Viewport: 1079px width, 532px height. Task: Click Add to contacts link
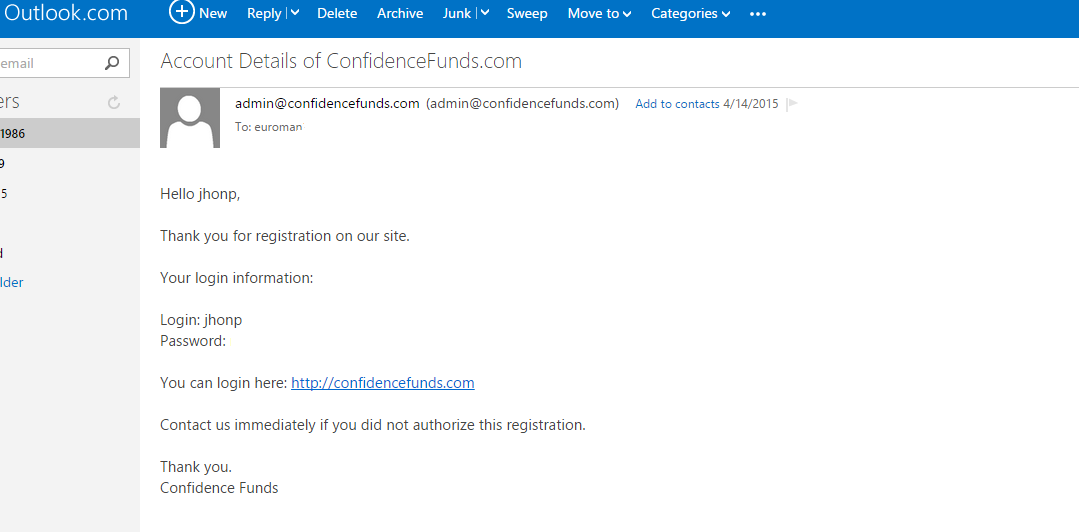pyautogui.click(x=677, y=104)
